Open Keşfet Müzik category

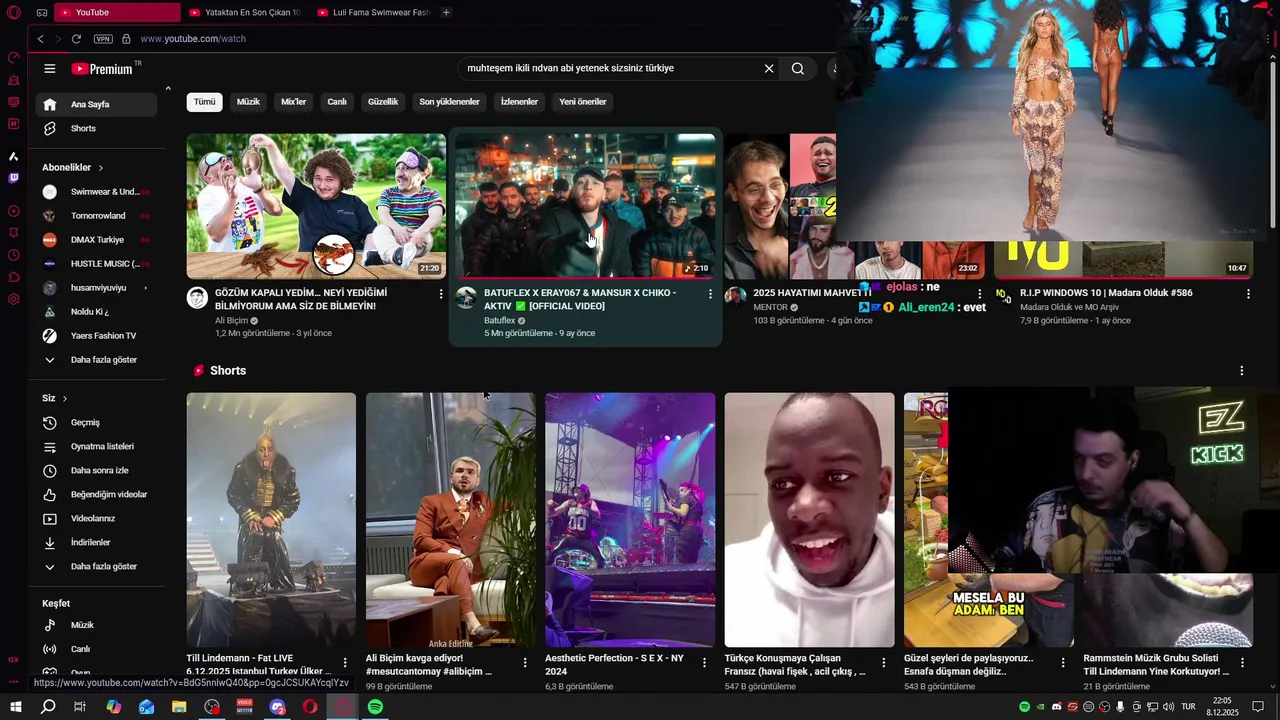tap(96, 625)
